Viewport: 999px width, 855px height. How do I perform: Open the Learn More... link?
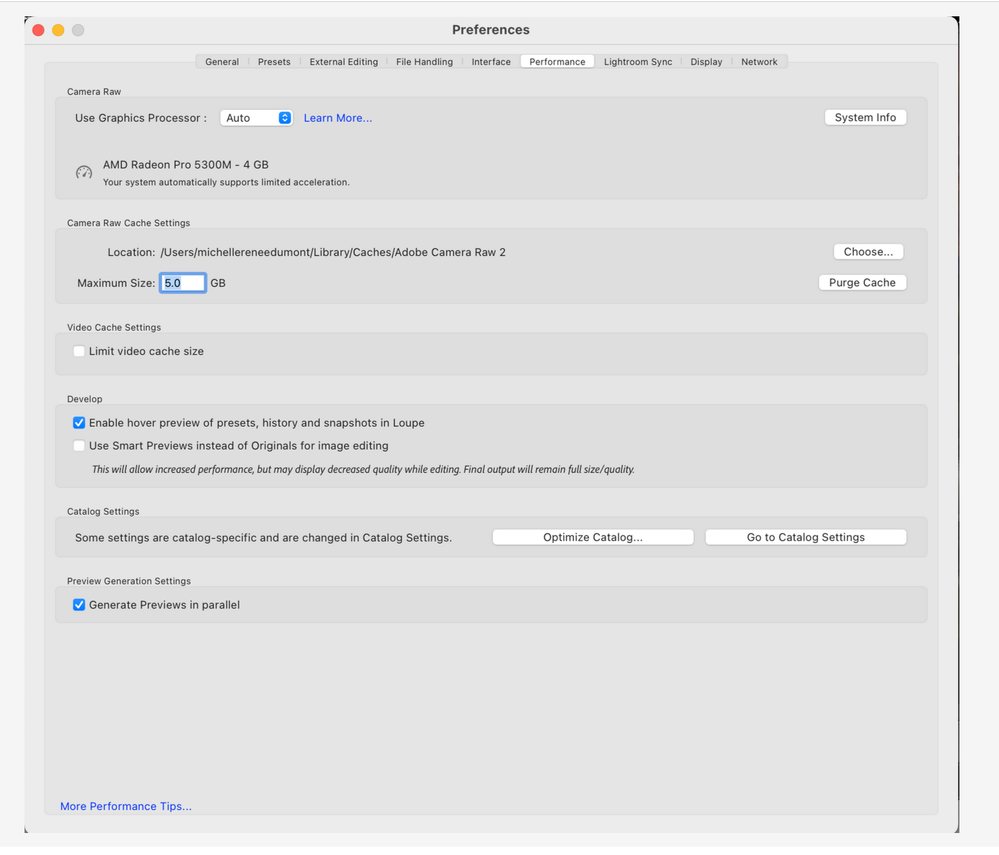(338, 118)
